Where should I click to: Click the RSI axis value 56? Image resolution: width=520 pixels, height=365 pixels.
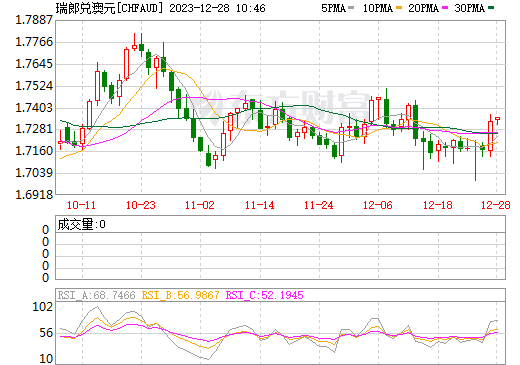46,333
